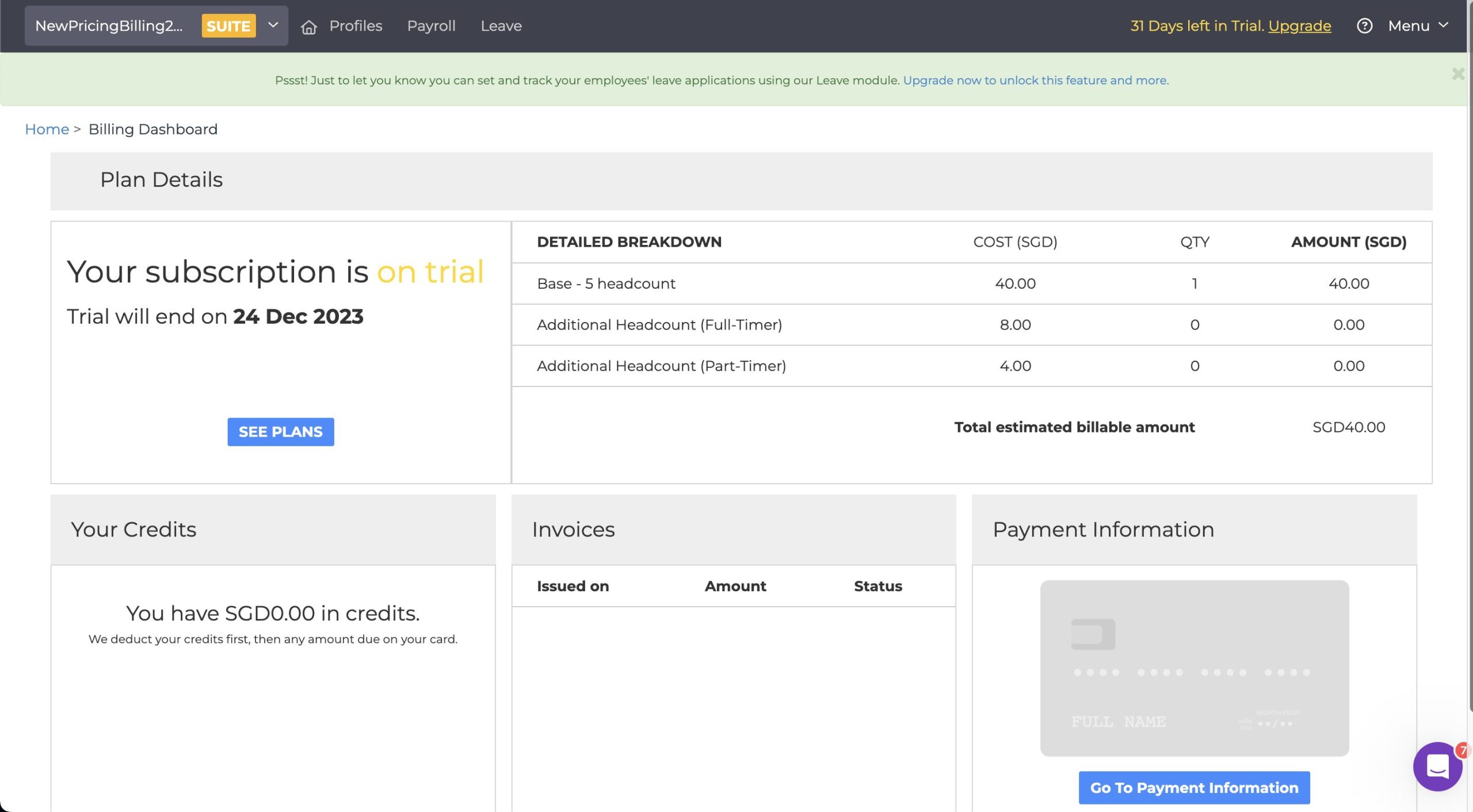Open the help question mark icon

point(1365,26)
